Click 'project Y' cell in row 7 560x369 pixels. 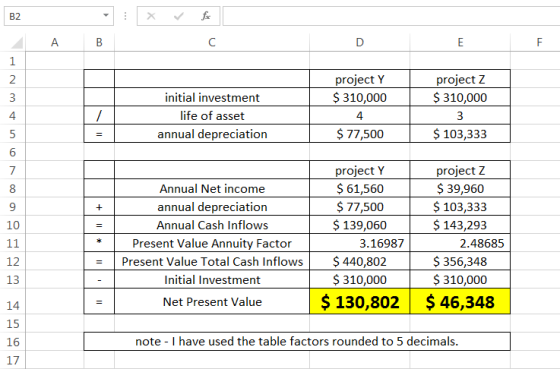pos(360,170)
